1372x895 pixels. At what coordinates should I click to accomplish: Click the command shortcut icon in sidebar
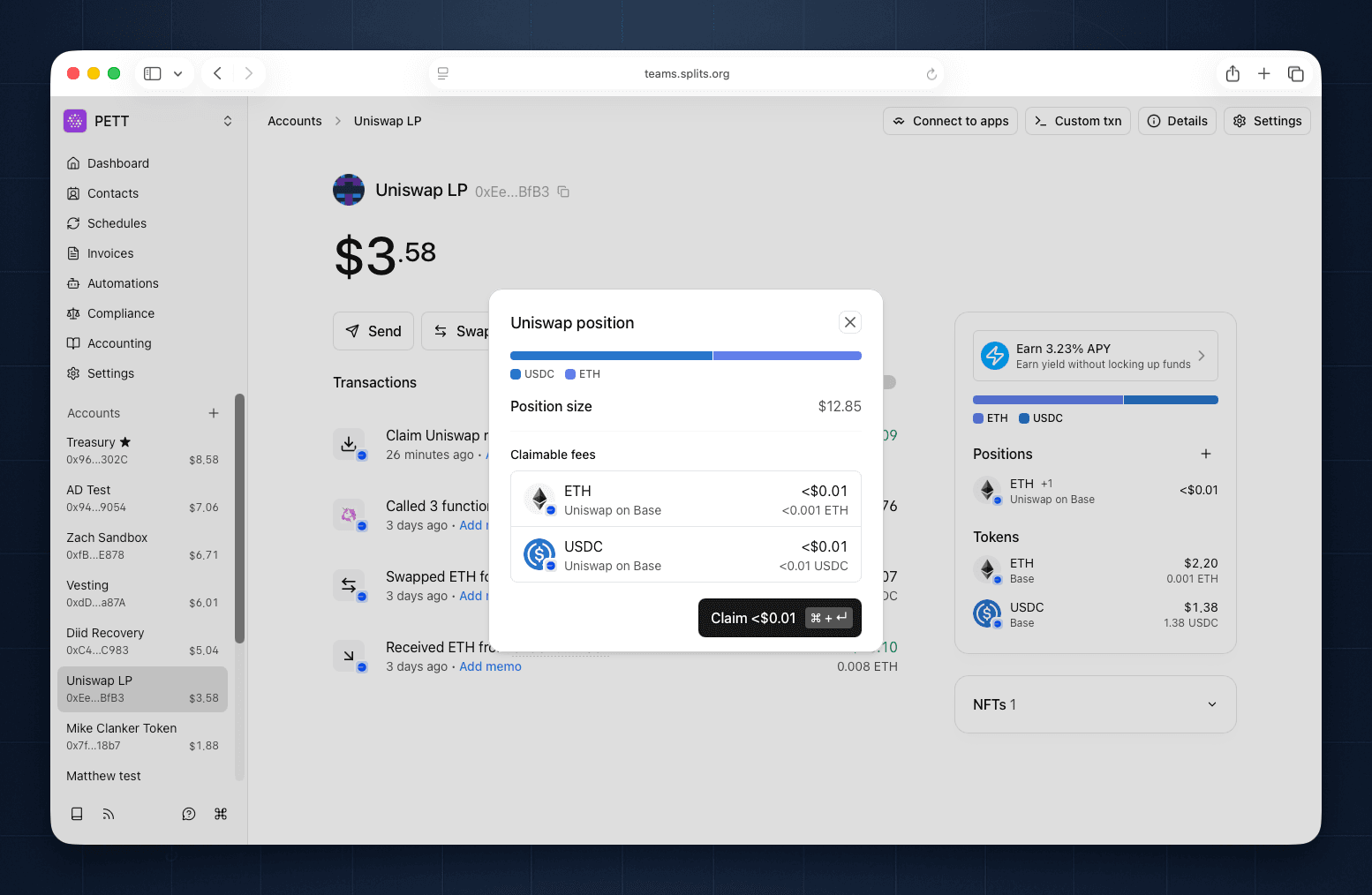coord(221,814)
